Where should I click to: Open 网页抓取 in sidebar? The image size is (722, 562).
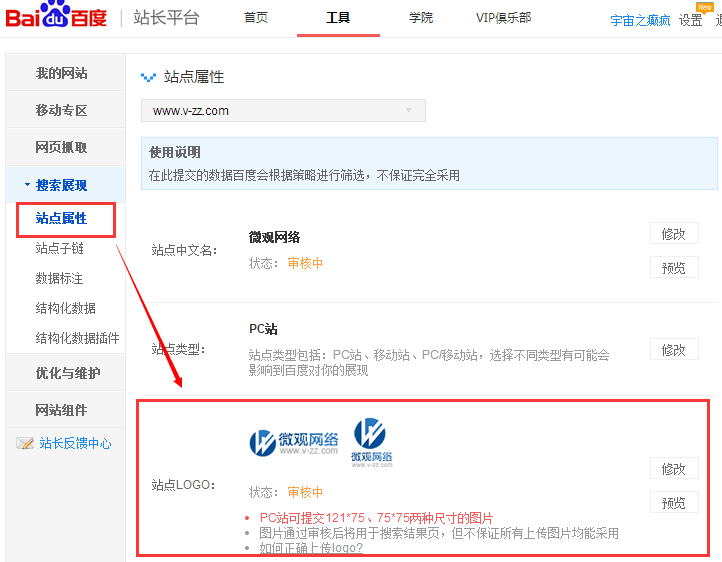pos(65,147)
